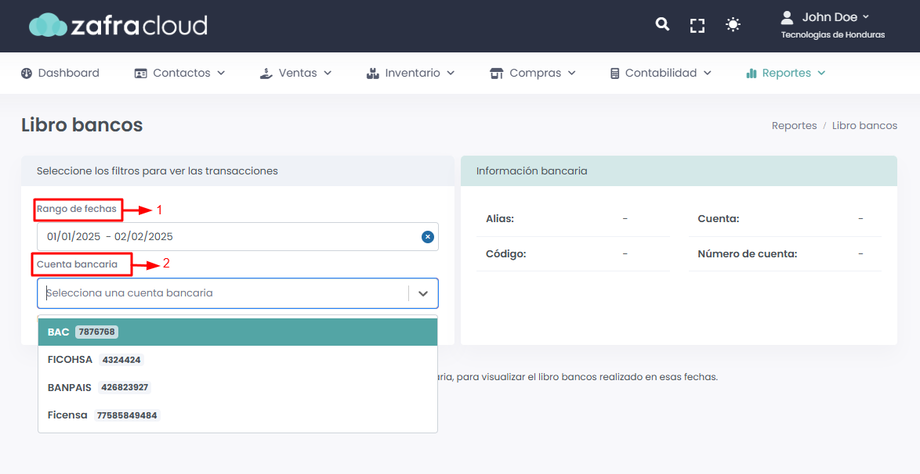Viewport: 920px width, 474px height.
Task: Click the Contabilidad calculator icon
Action: pyautogui.click(x=615, y=73)
